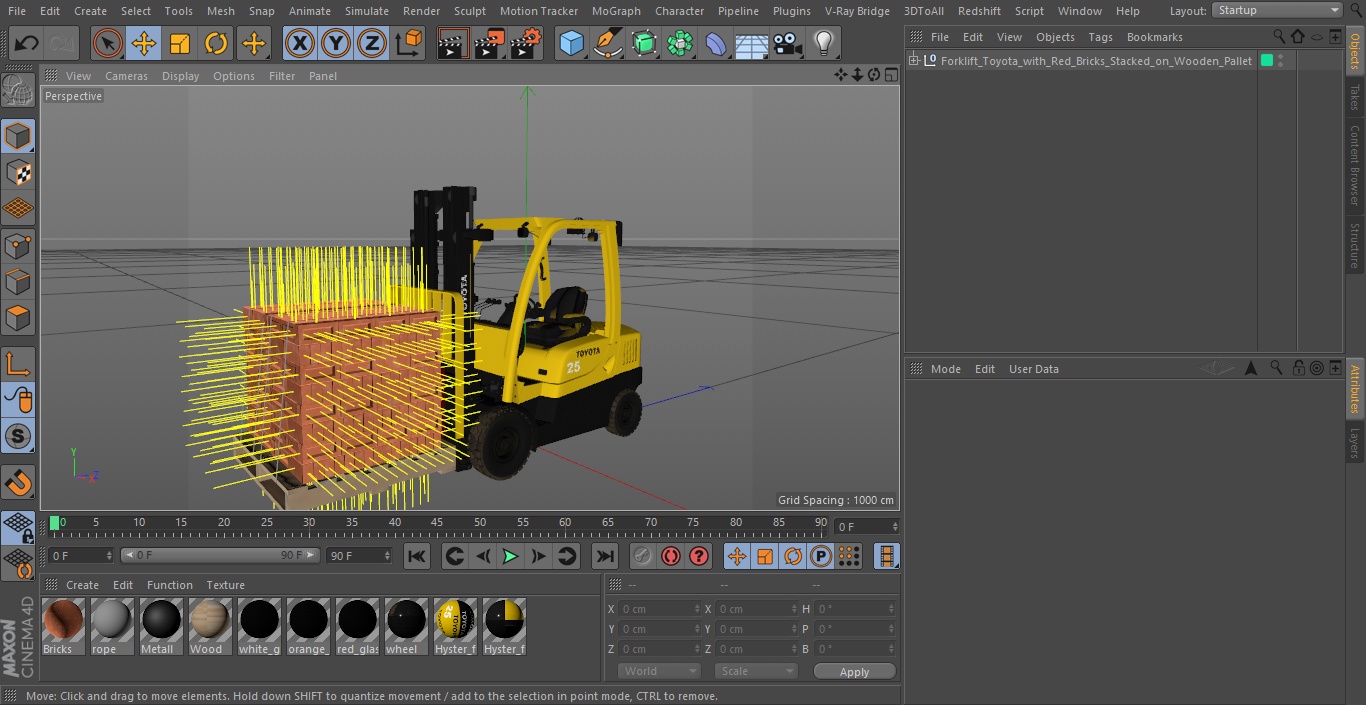This screenshot has height=705, width=1366.
Task: Open the Layout Startup dropdown
Action: click(1277, 10)
